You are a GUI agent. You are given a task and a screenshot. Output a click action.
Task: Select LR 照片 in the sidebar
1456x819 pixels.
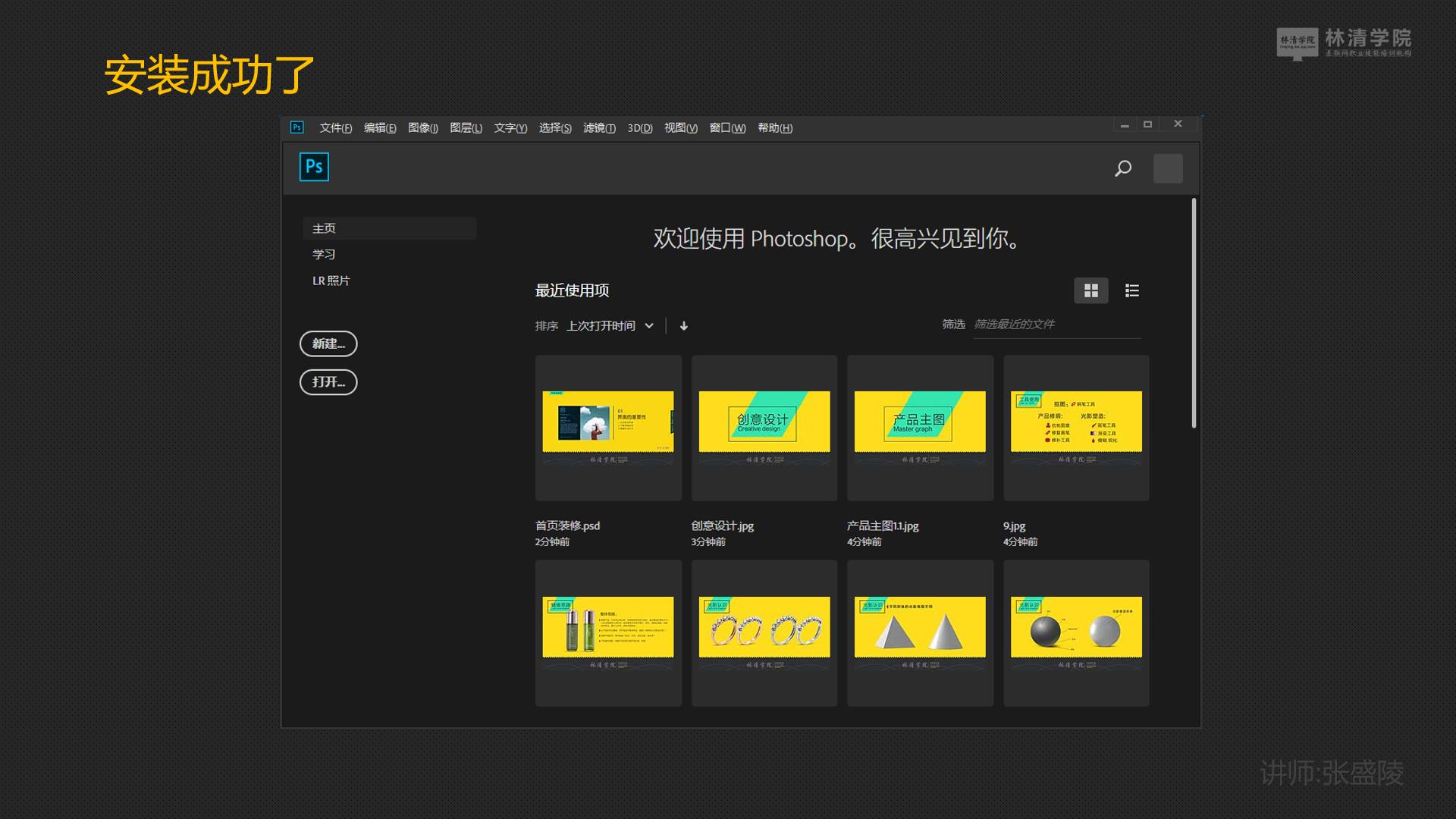(331, 281)
